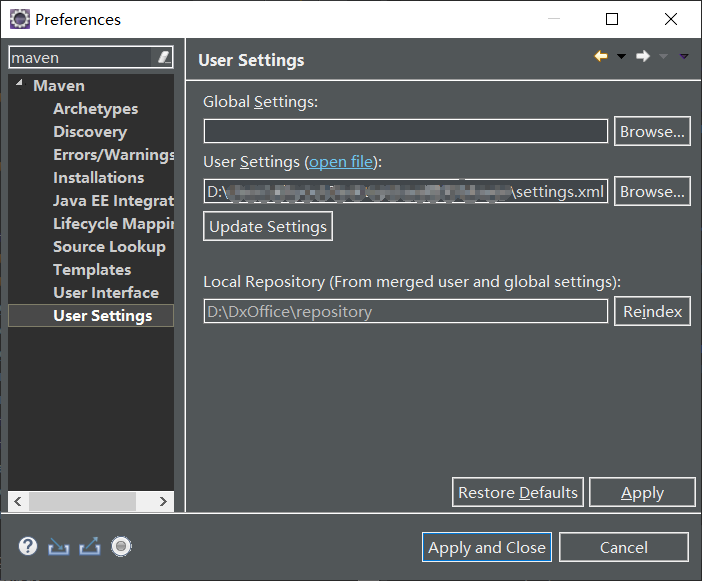Browse for the Global Settings file
Viewport: 702px width, 581px height.
[652, 132]
